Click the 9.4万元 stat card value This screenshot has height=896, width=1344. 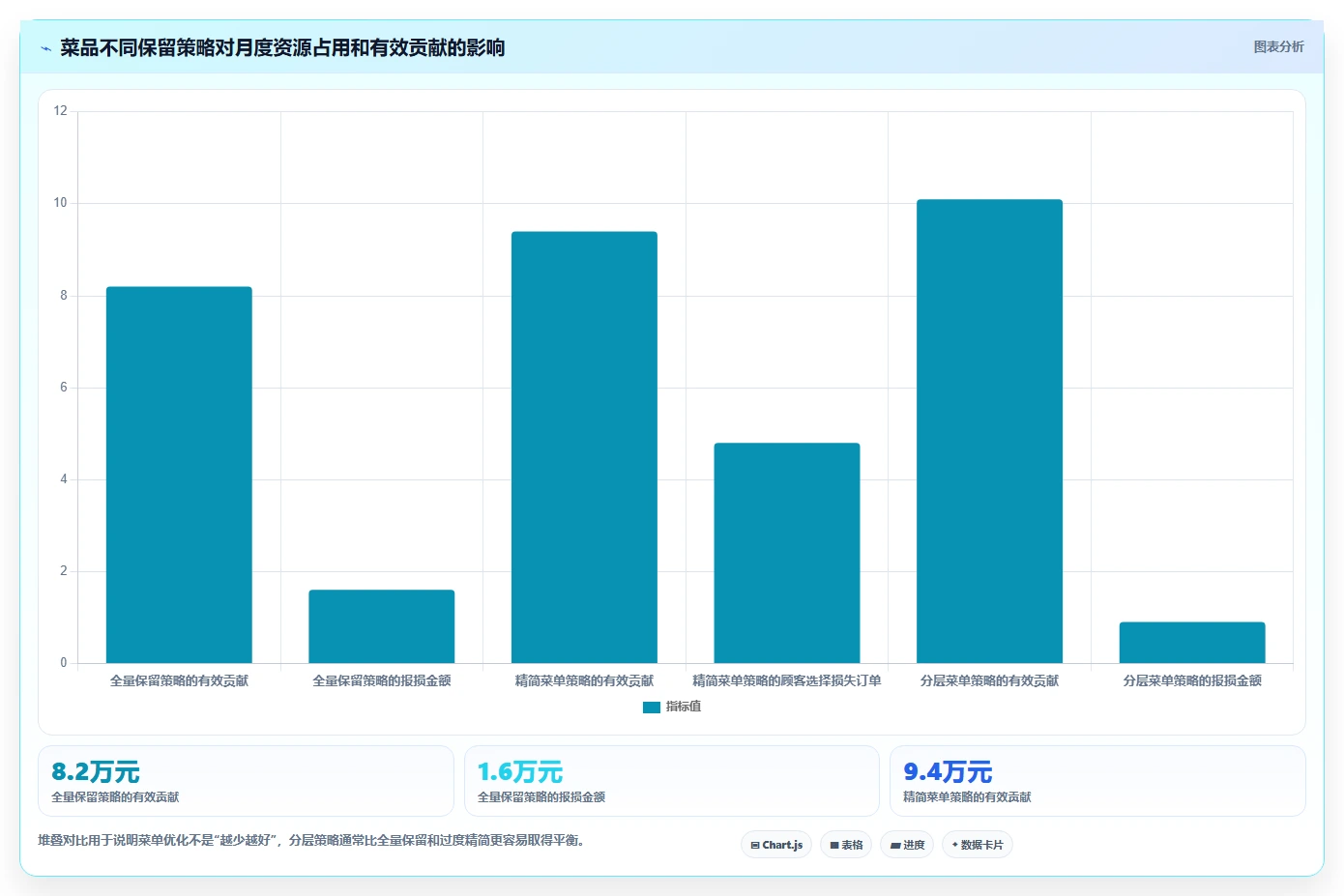948,772
